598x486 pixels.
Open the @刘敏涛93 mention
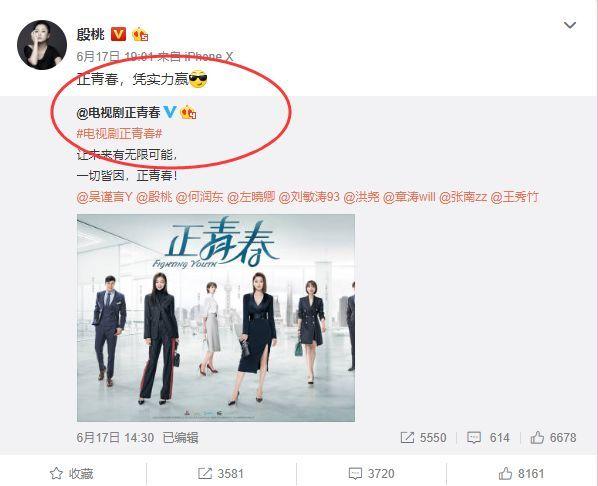click(309, 197)
